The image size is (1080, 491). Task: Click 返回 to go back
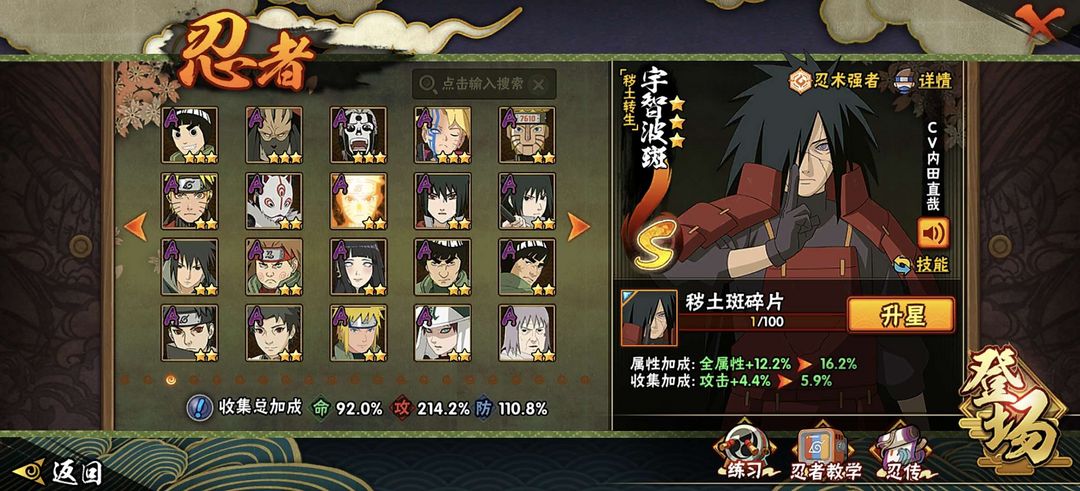[x=59, y=472]
